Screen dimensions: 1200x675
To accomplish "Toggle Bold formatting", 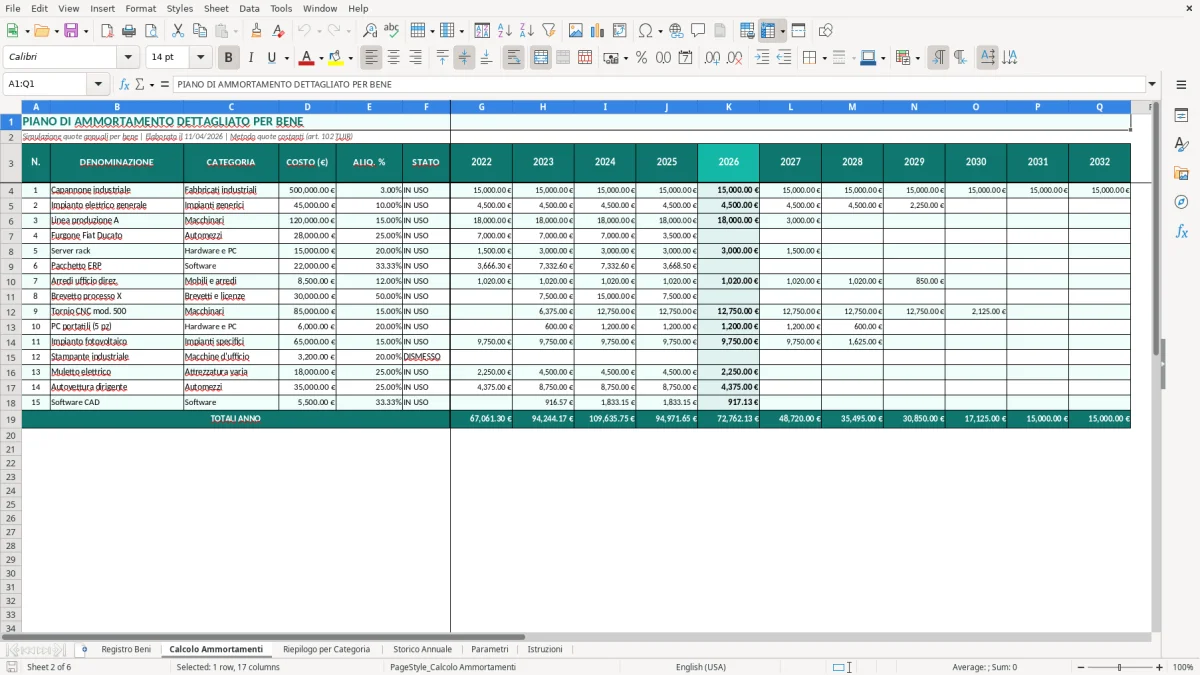I will point(229,58).
